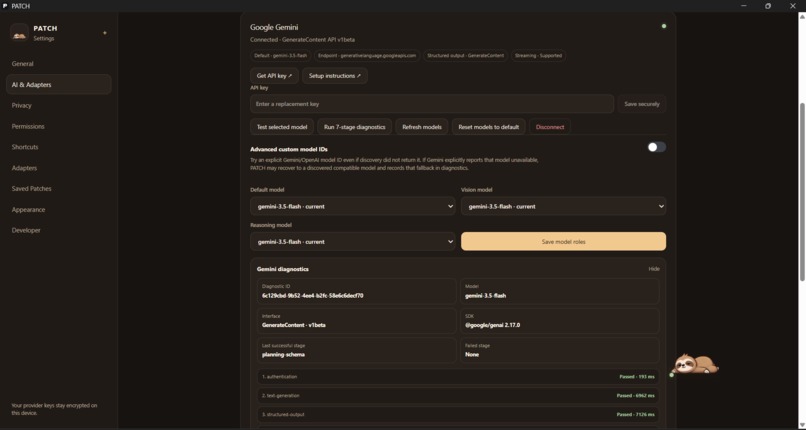Open General settings section
The image size is (806, 430).
pos(59,64)
